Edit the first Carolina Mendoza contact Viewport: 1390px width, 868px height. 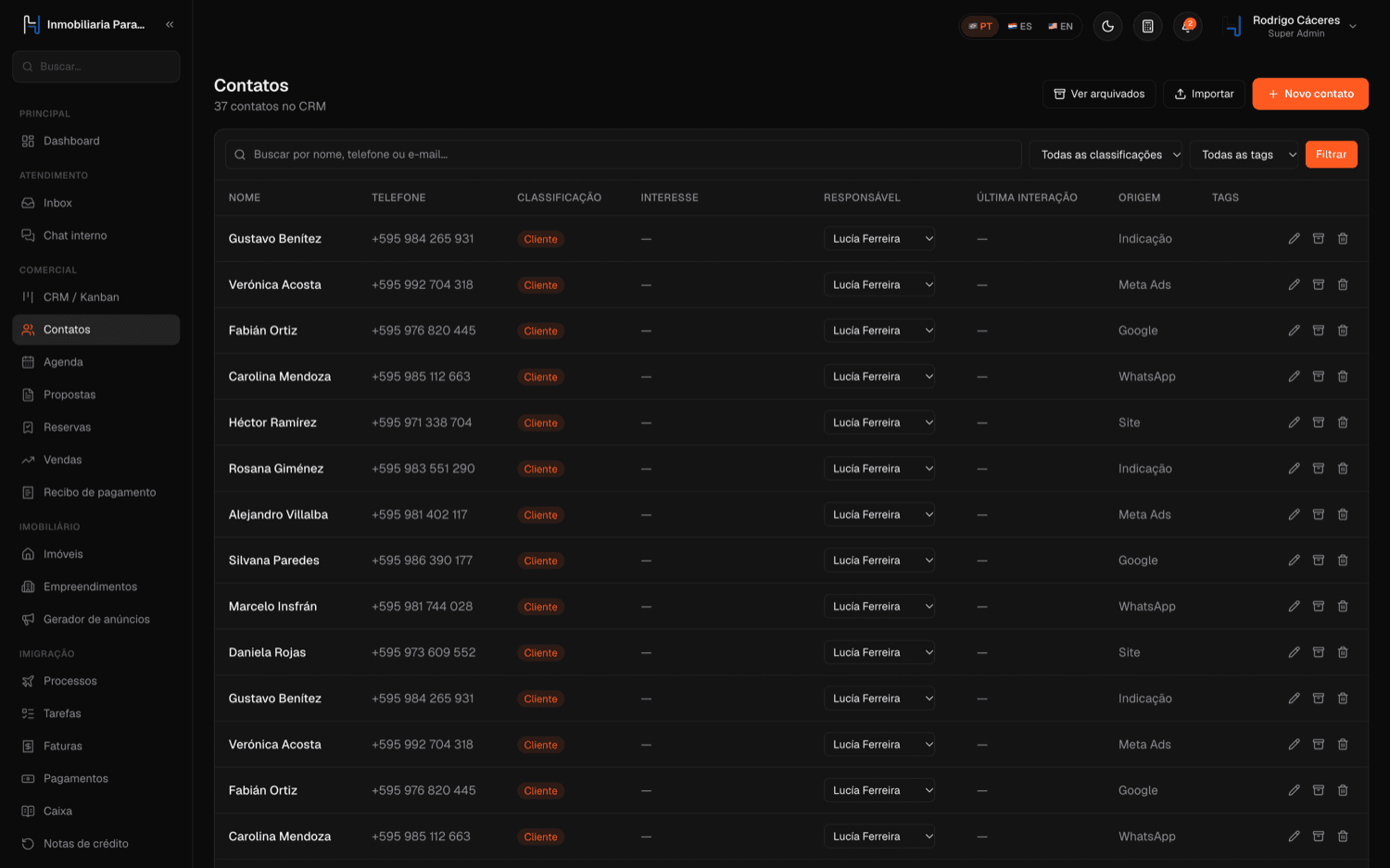tap(1294, 377)
